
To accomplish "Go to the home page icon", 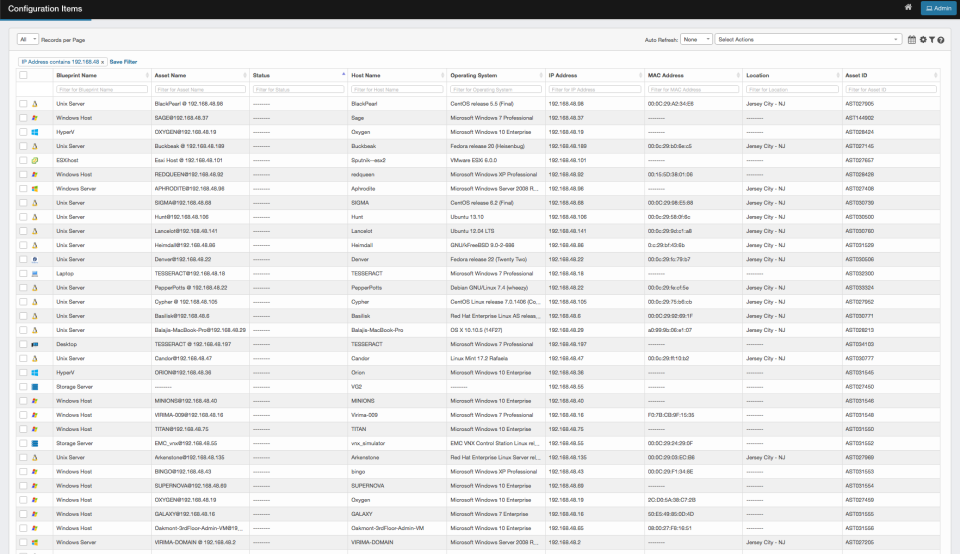I will click(908, 7).
